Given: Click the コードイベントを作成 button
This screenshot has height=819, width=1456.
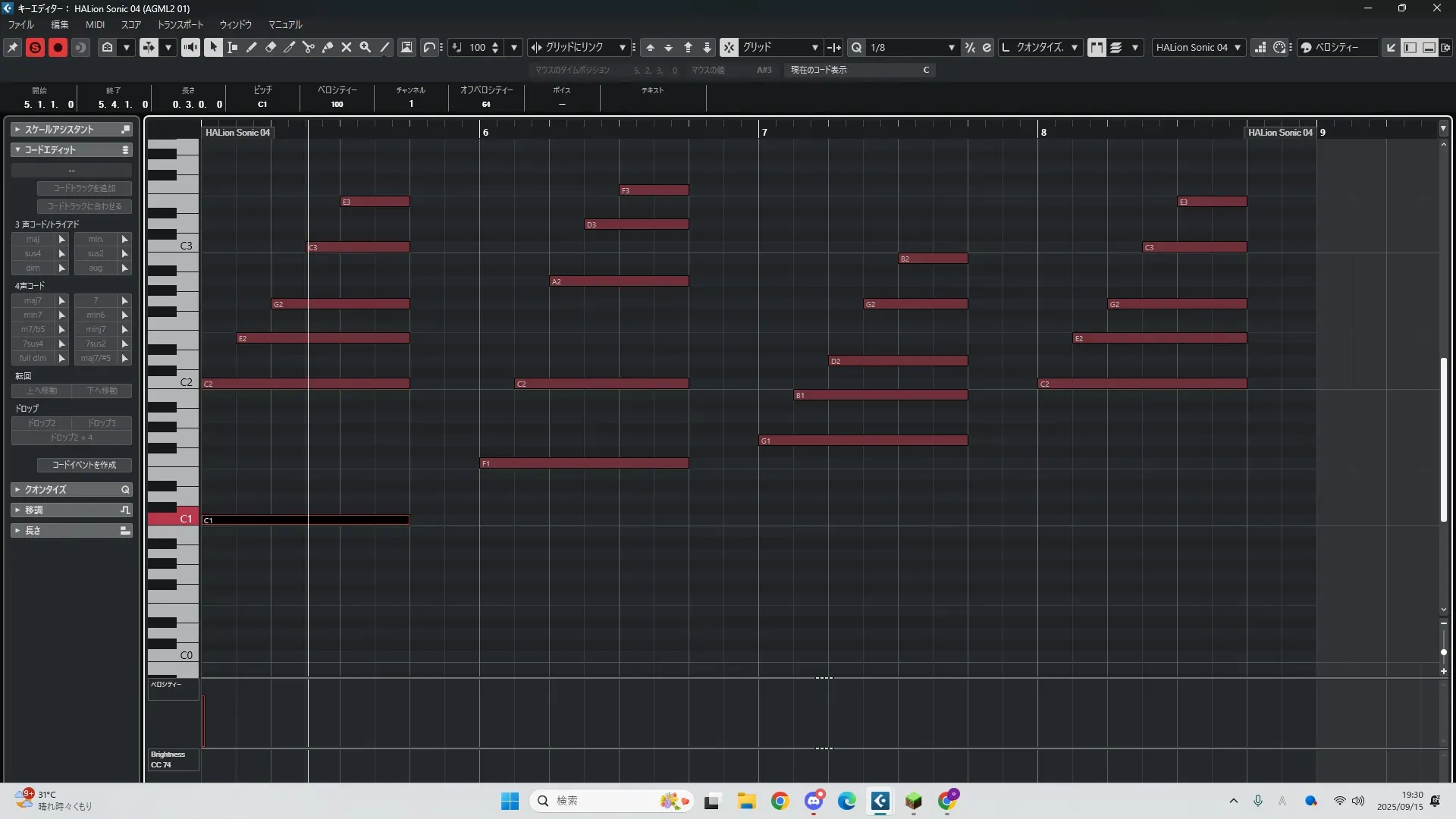Looking at the screenshot, I should coord(84,465).
